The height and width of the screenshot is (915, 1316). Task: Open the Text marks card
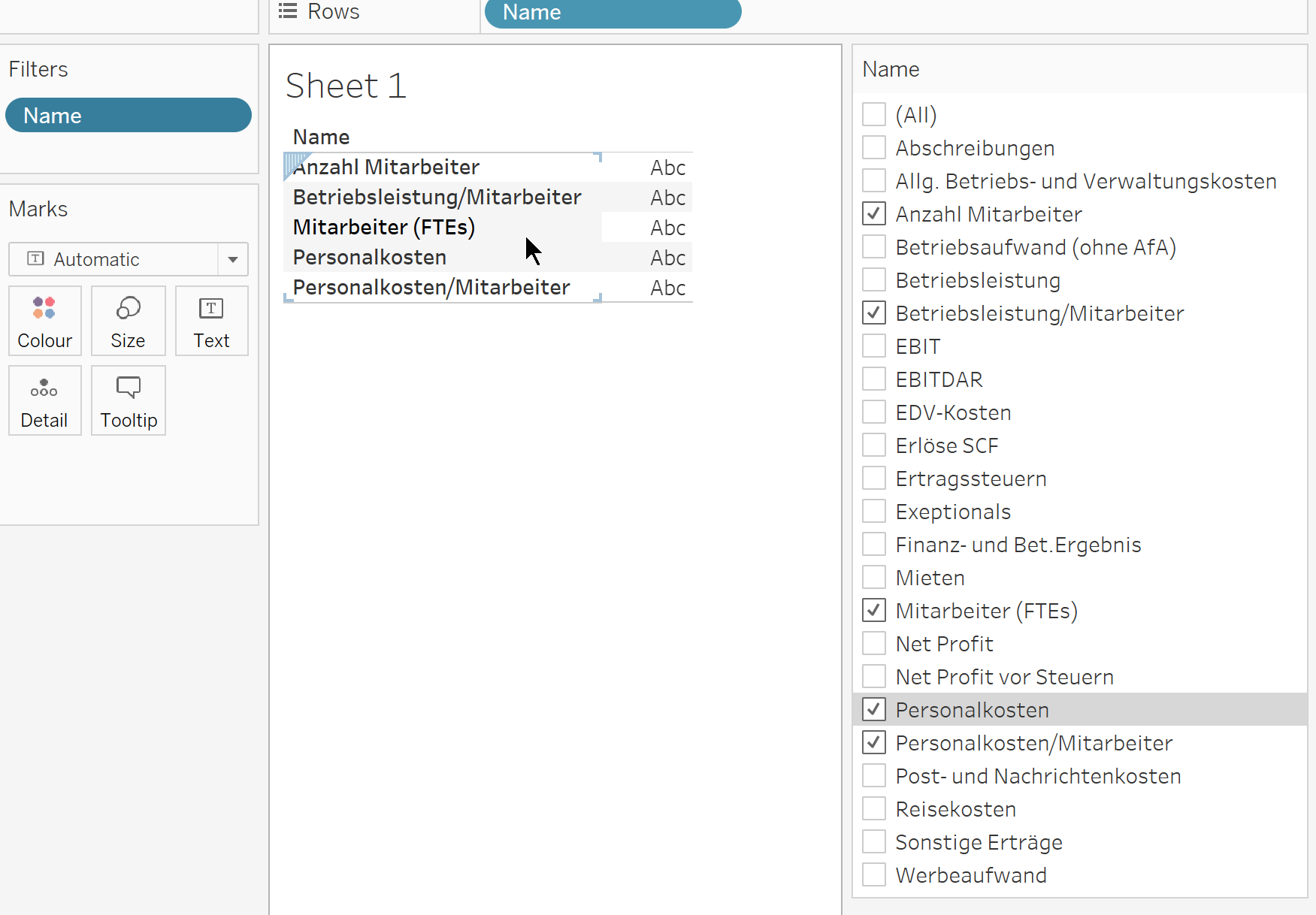pos(211,321)
